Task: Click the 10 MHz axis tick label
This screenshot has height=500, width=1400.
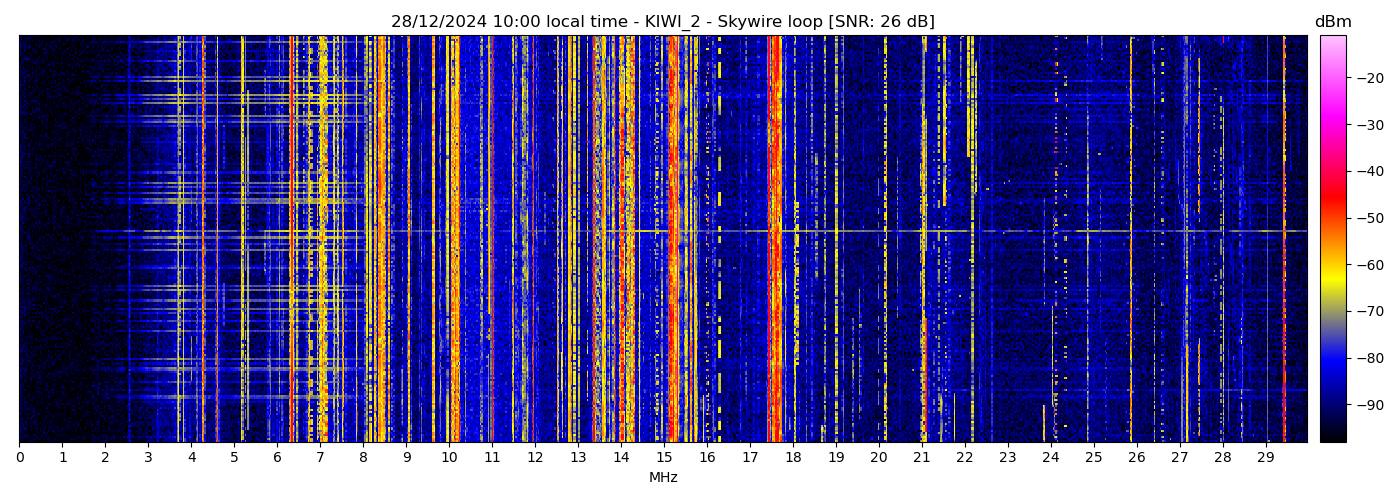Action: point(449,457)
